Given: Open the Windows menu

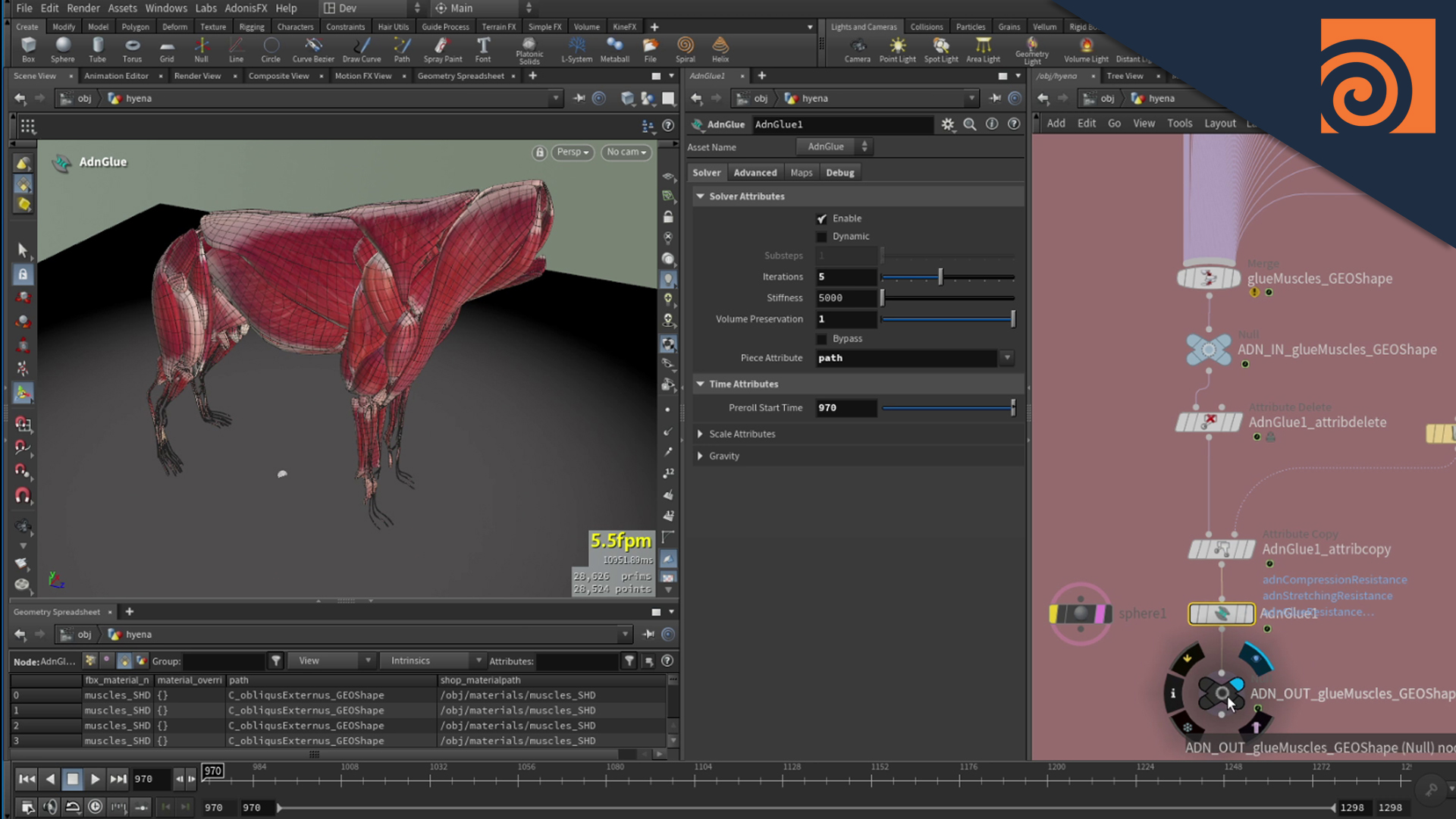Looking at the screenshot, I should [x=166, y=8].
